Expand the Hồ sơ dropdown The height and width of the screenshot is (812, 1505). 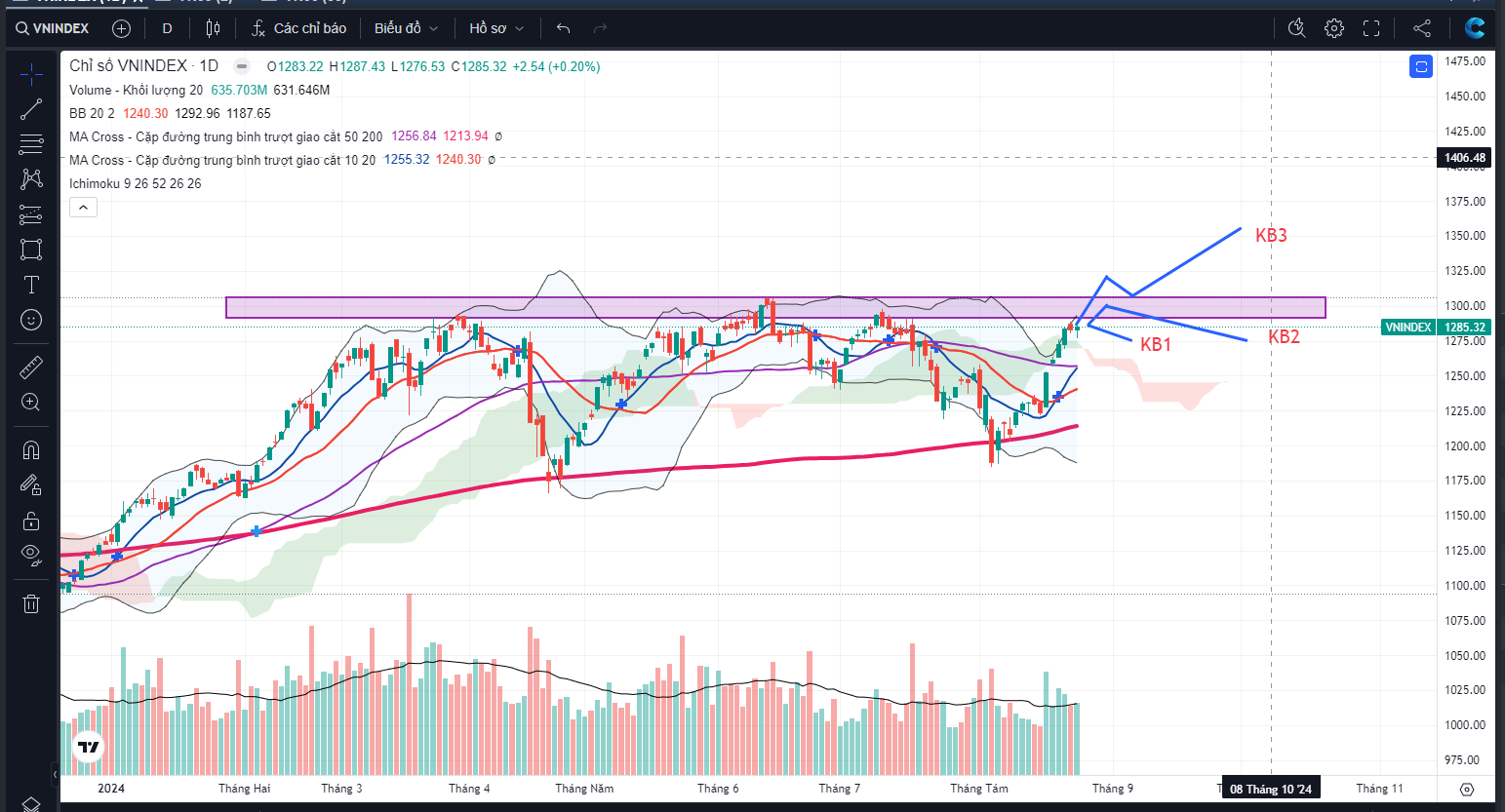(496, 28)
